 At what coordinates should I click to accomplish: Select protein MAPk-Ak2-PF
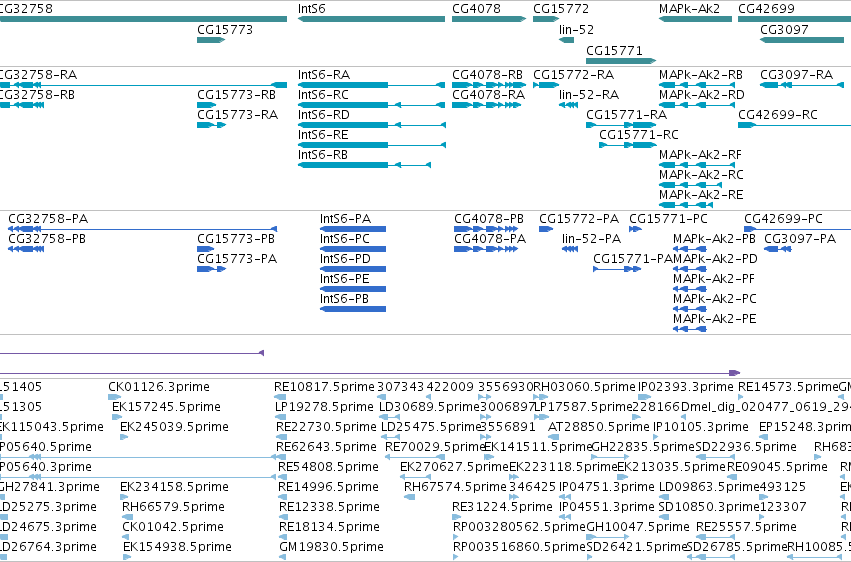click(690, 290)
